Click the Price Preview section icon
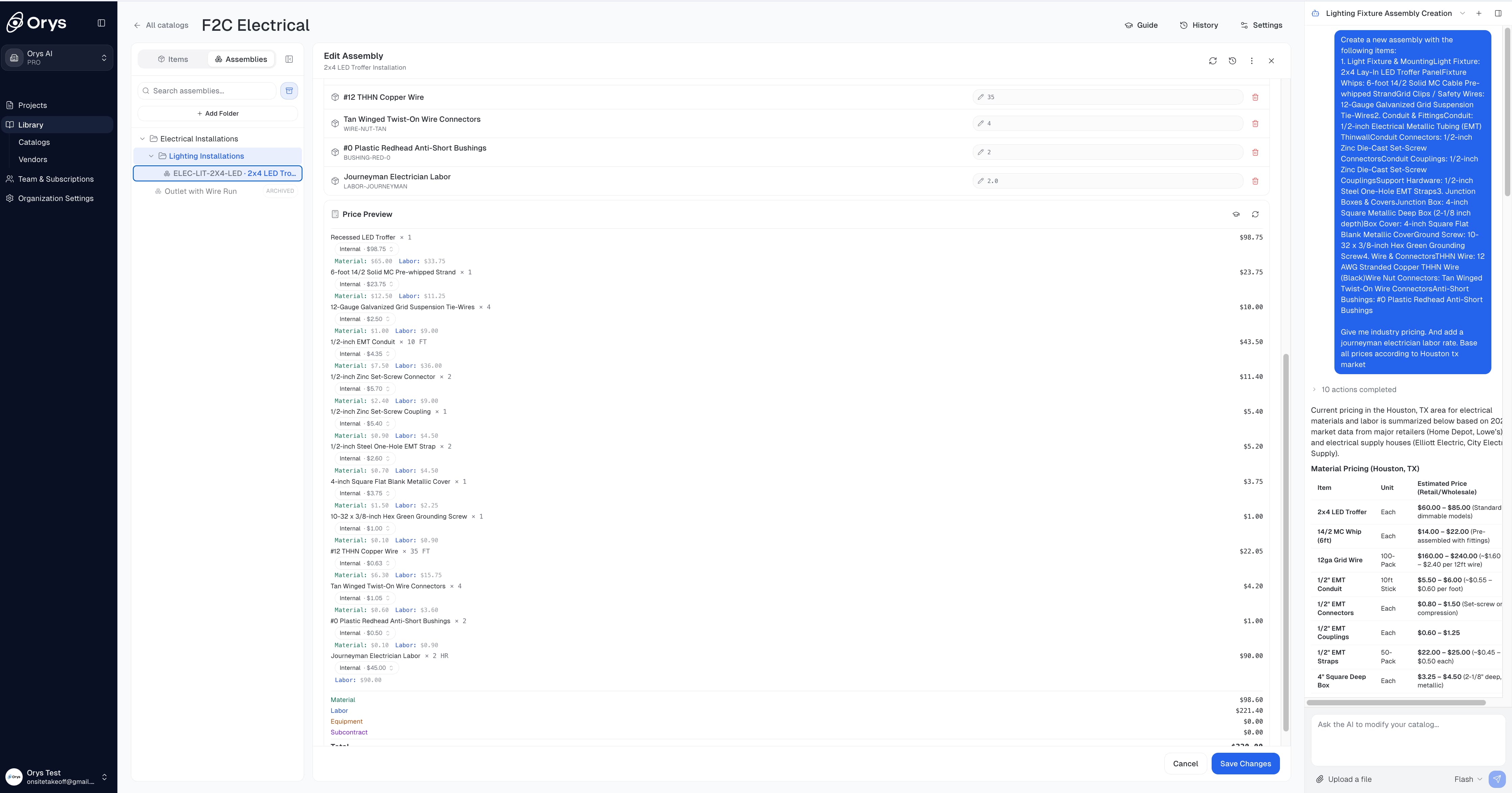The image size is (1512, 793). click(335, 214)
